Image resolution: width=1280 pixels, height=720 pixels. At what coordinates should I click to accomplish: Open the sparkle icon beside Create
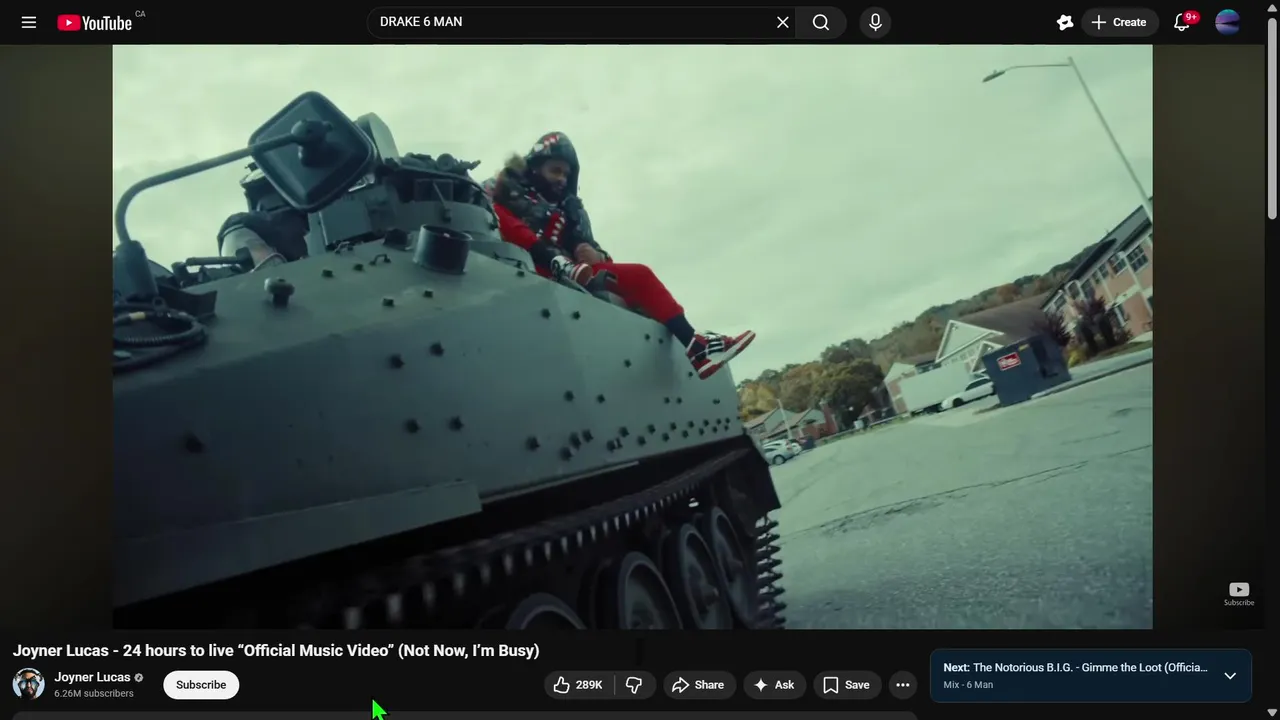pyautogui.click(x=1065, y=22)
